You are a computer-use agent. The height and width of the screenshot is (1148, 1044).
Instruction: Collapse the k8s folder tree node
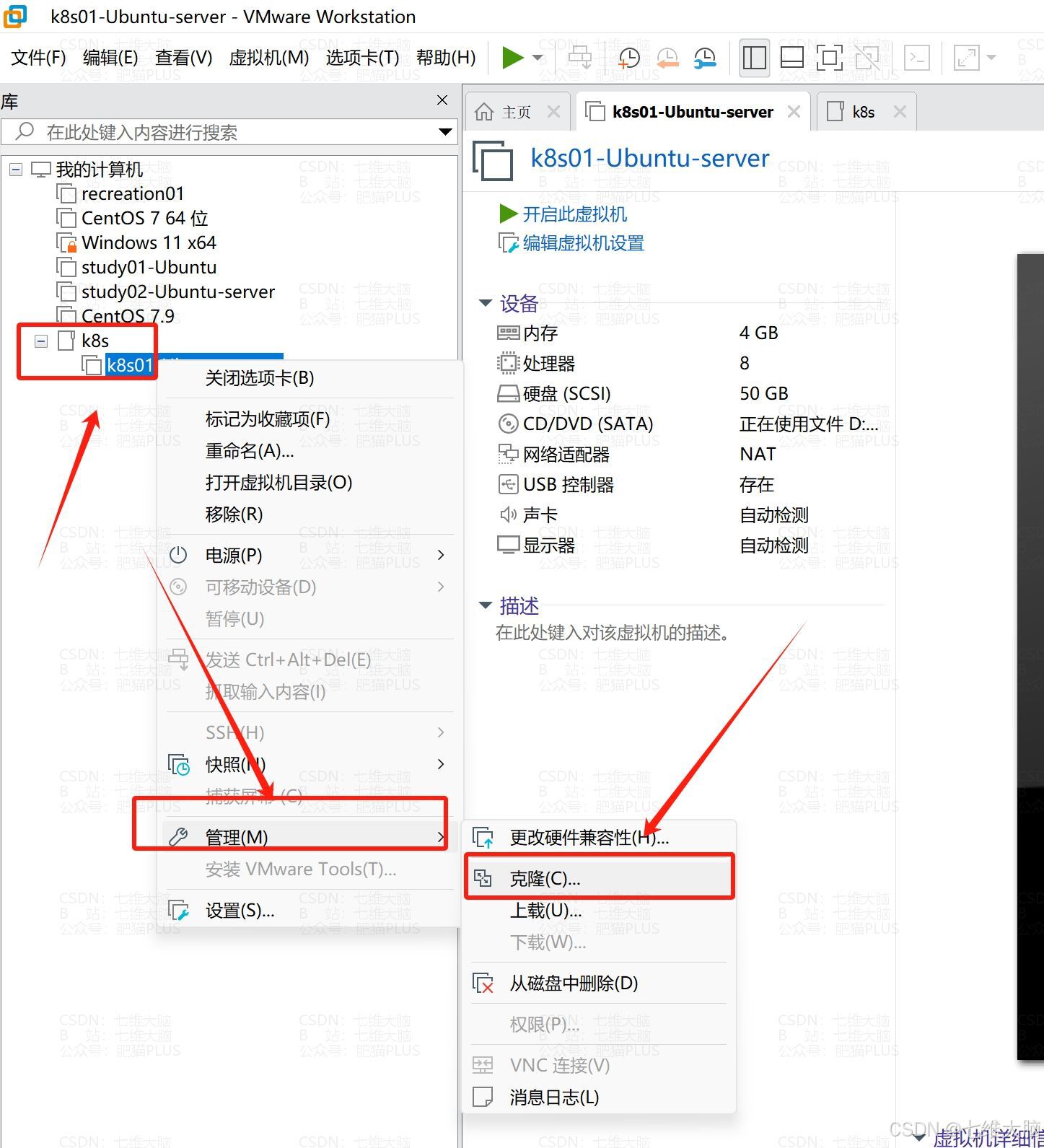(x=41, y=341)
